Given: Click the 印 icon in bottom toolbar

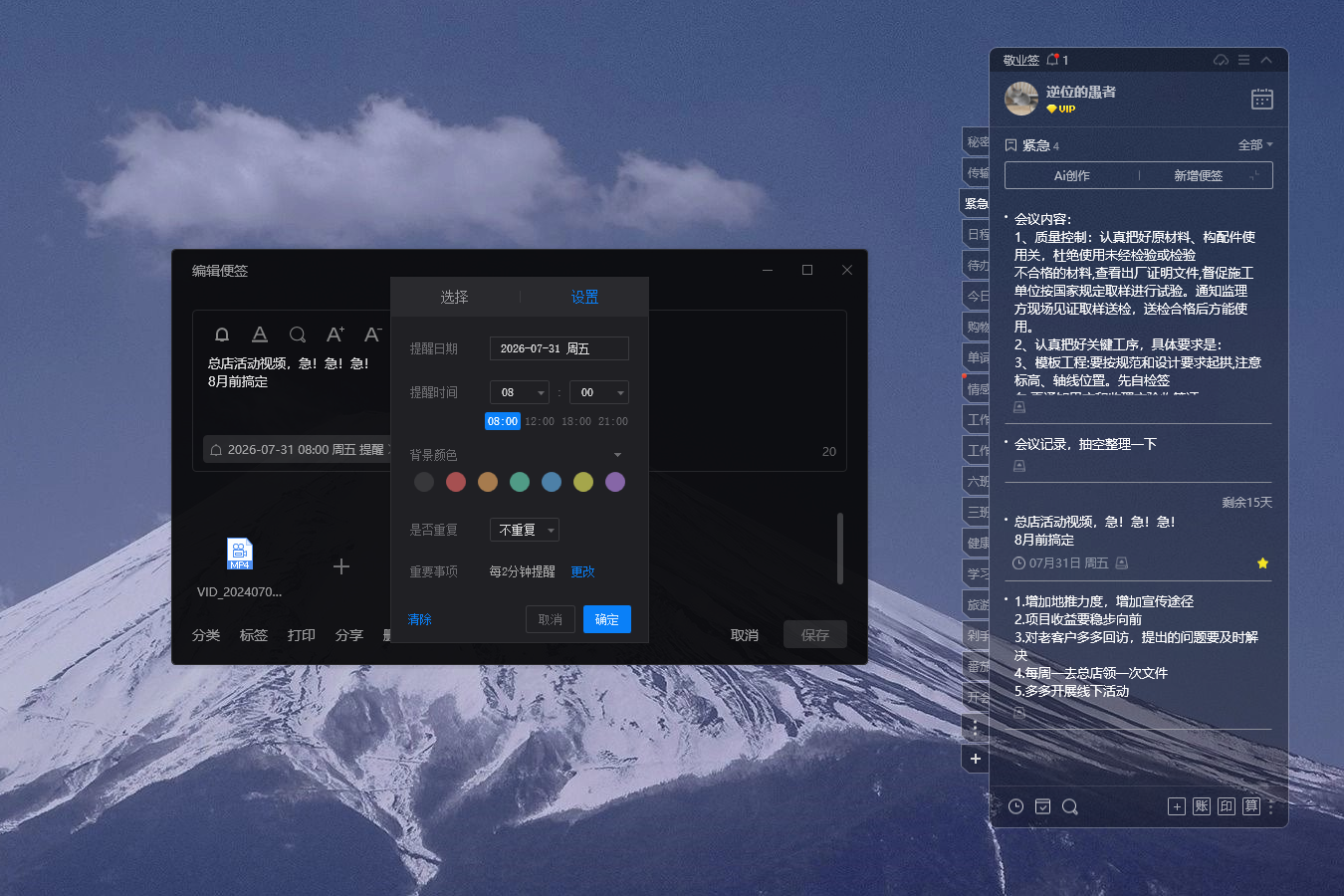Looking at the screenshot, I should point(1227,806).
